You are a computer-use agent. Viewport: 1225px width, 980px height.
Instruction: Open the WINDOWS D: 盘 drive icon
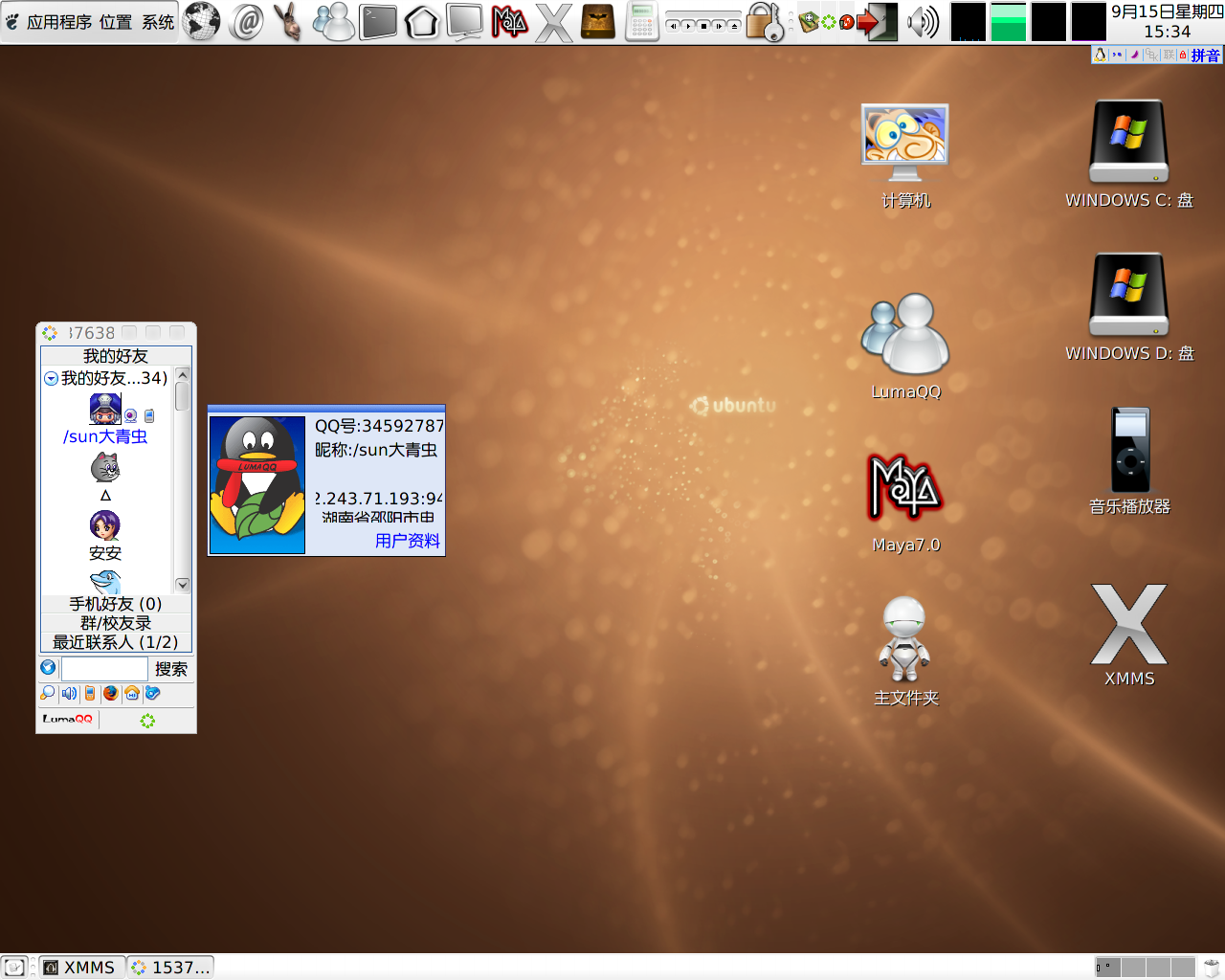click(x=1129, y=308)
